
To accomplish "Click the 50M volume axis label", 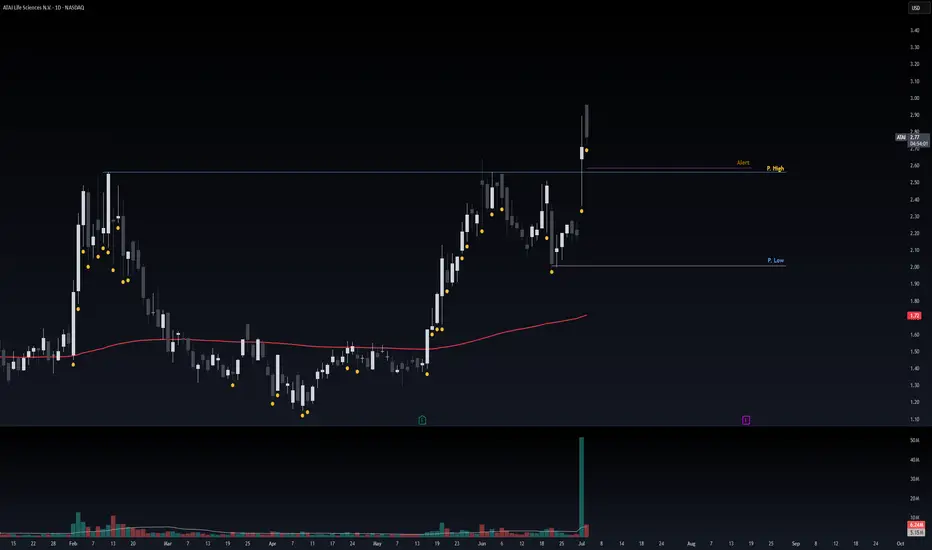I will (x=914, y=441).
